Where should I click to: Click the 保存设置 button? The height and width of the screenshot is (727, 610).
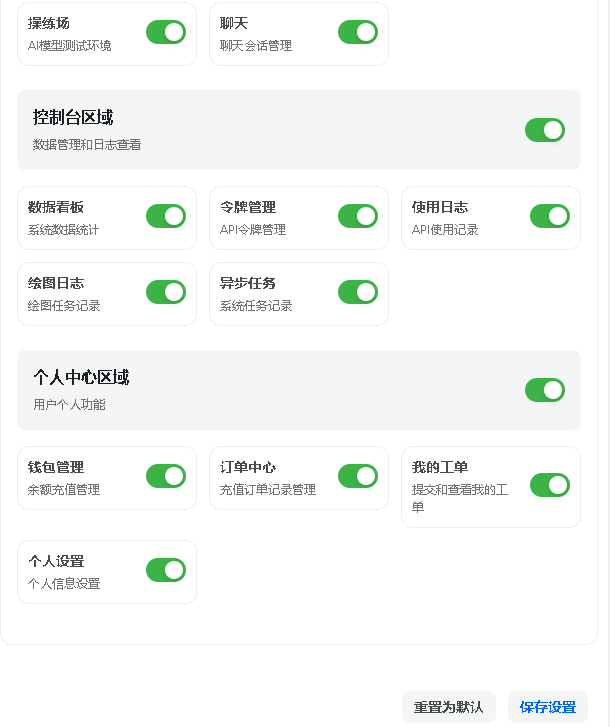click(548, 707)
